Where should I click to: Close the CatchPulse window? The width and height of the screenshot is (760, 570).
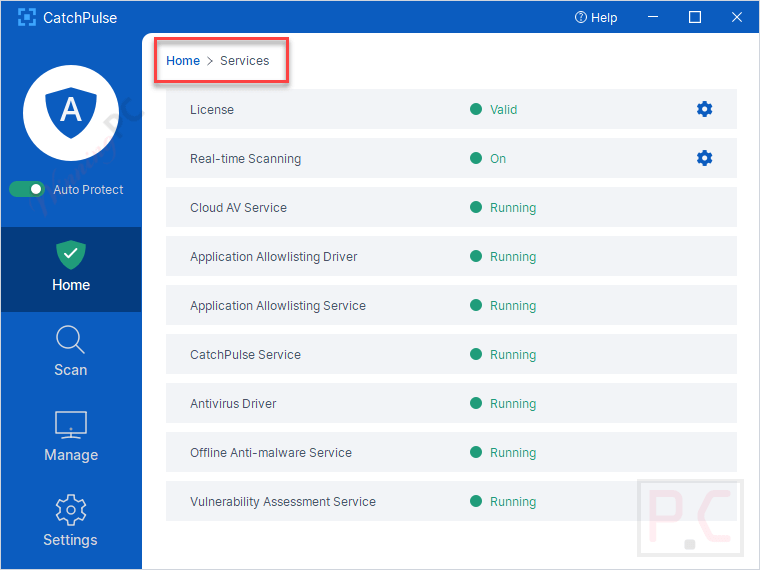737,17
